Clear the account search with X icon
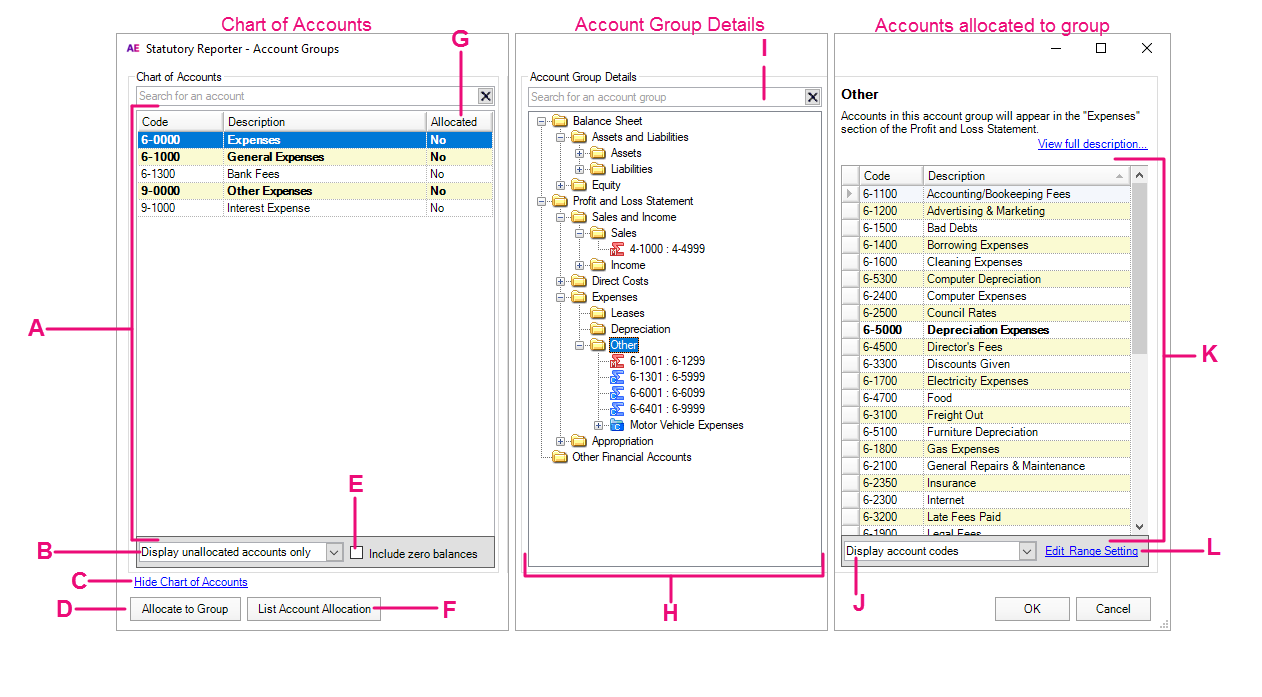The image size is (1262, 697). [x=485, y=96]
